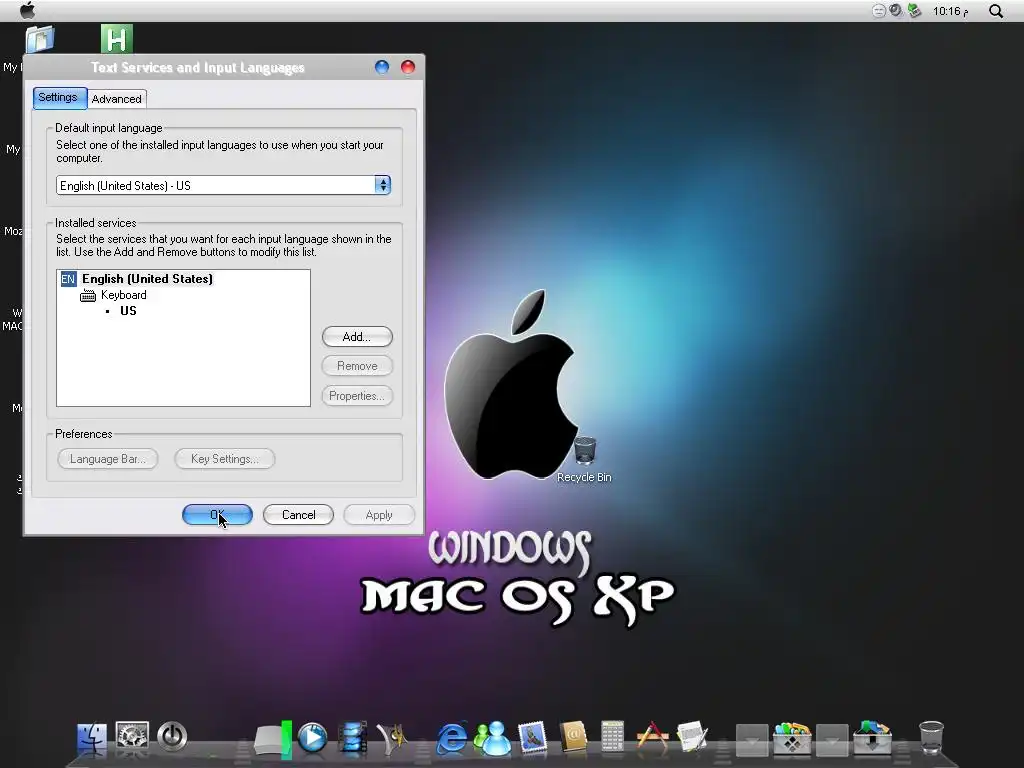This screenshot has height=768, width=1024.
Task: Open the blue folder desktop icon
Action: tap(40, 39)
